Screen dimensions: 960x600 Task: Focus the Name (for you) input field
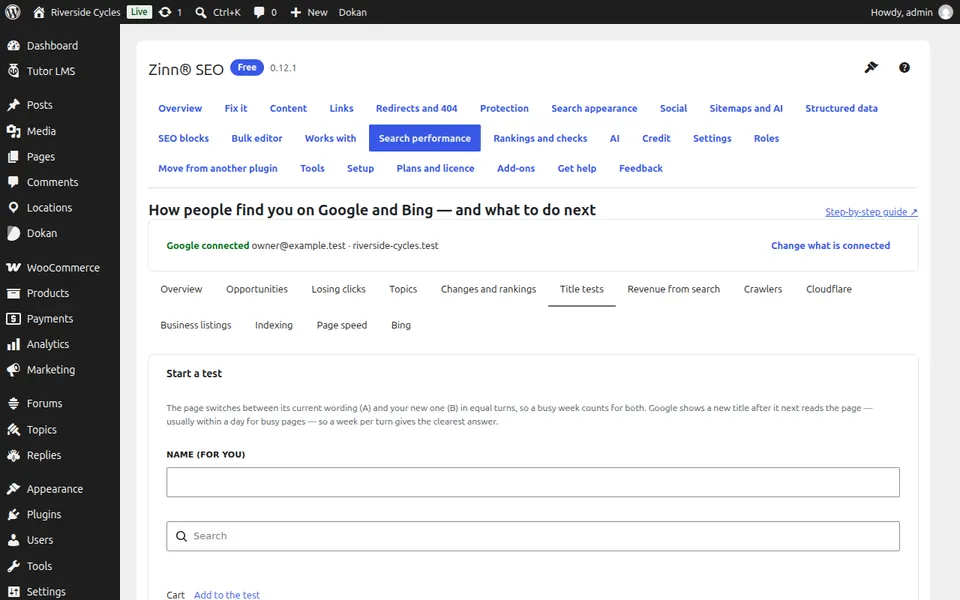coord(533,482)
